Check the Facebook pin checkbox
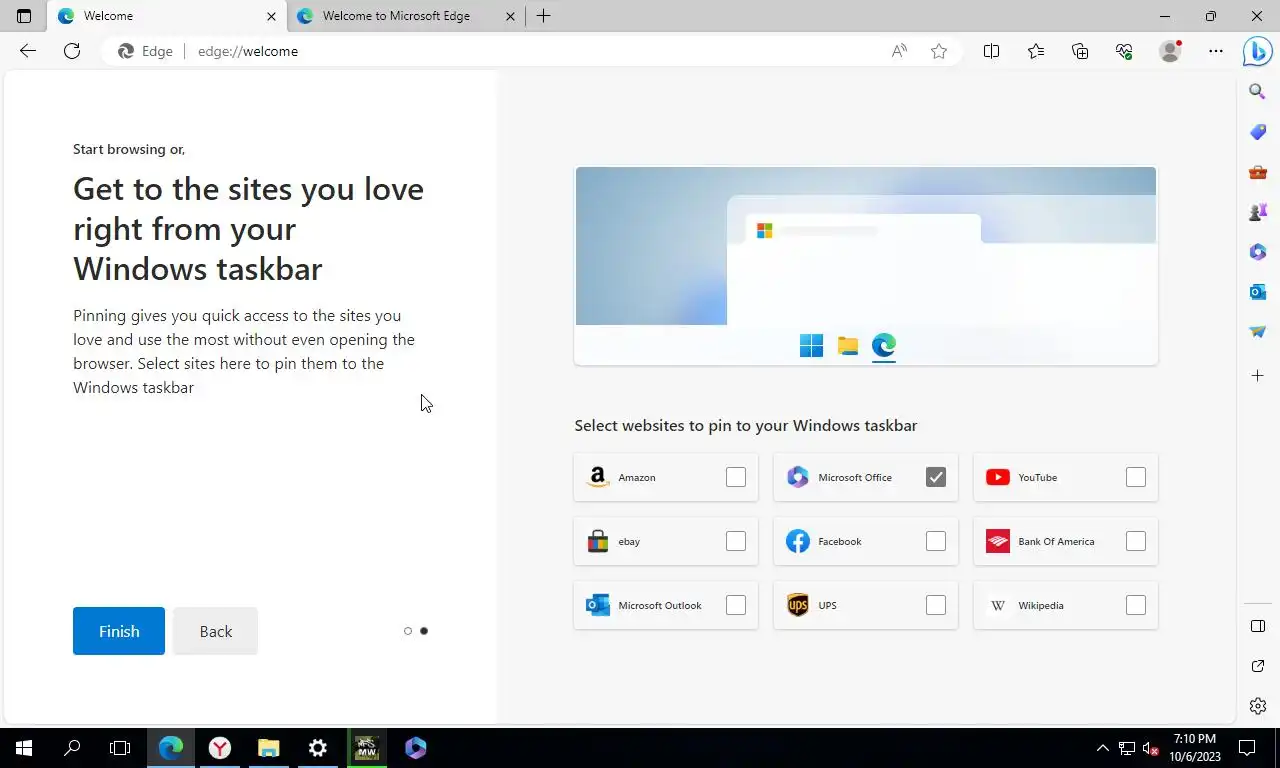The height and width of the screenshot is (768, 1280). [x=936, y=541]
